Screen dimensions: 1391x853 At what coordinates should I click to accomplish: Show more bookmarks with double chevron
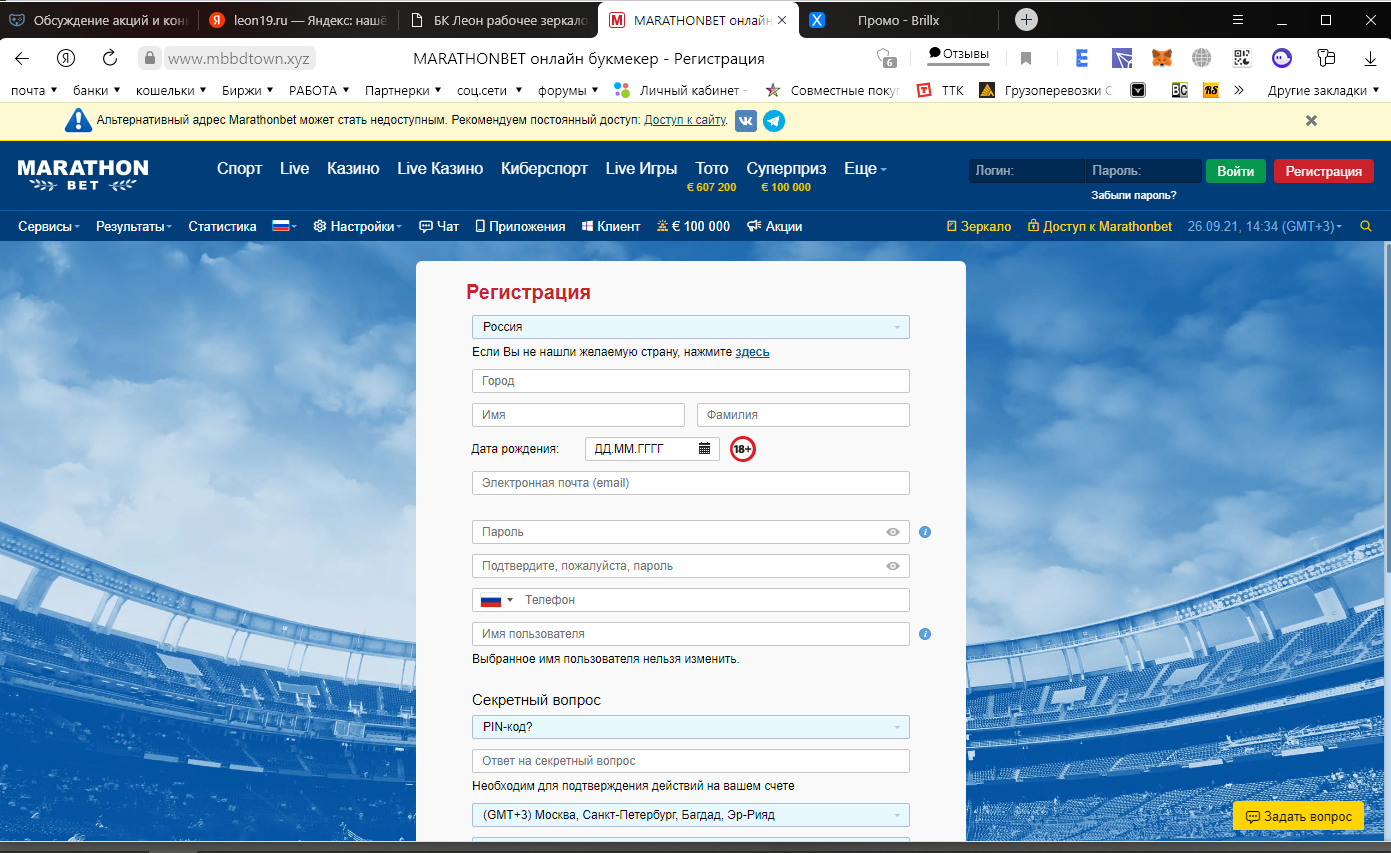click(x=1239, y=90)
